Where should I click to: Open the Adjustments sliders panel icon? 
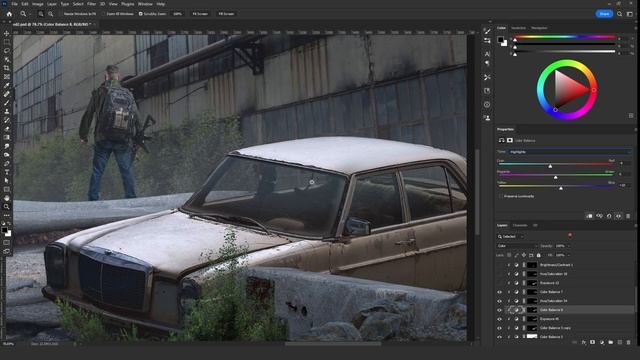coord(487,41)
